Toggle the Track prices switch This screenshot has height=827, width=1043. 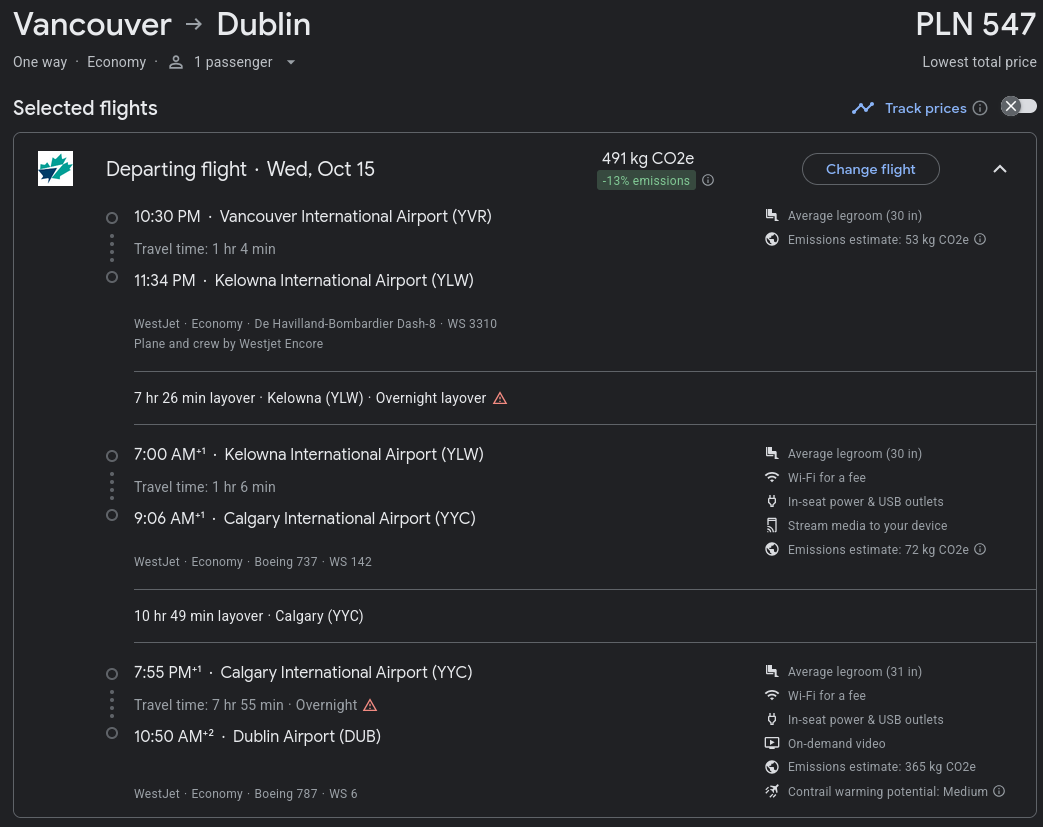pyautogui.click(x=1019, y=106)
